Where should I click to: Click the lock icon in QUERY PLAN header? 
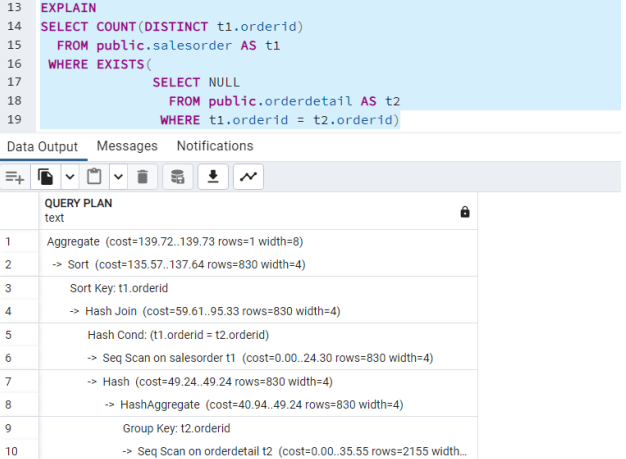pos(465,212)
